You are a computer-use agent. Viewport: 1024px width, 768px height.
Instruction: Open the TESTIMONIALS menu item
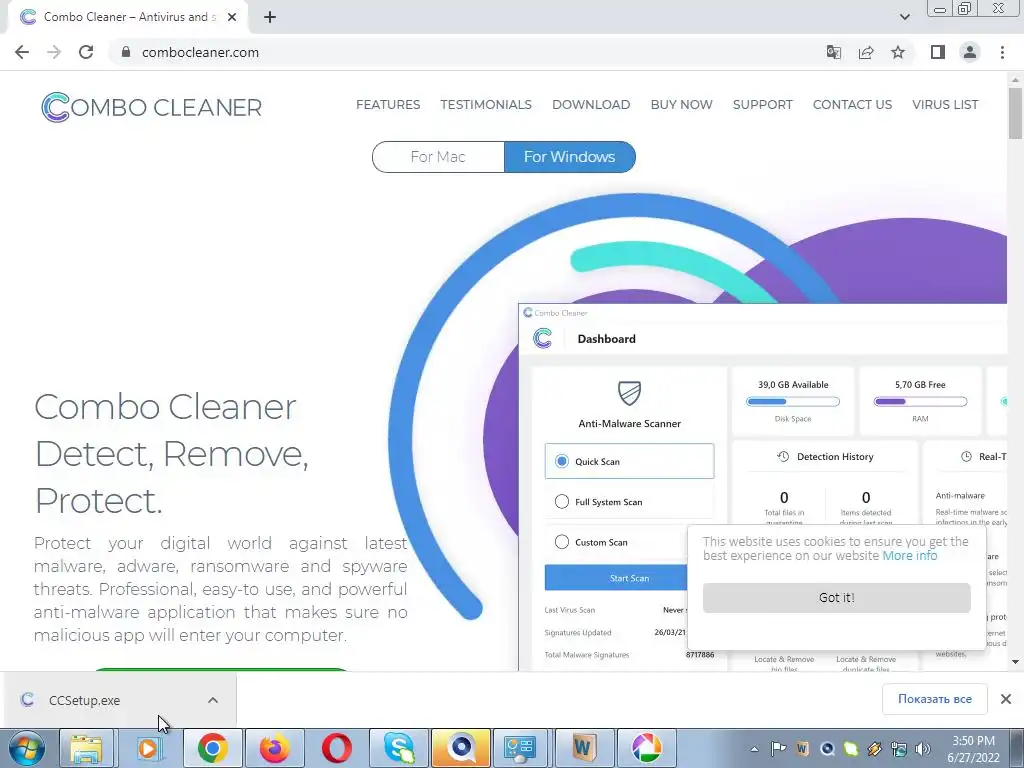[x=486, y=104]
